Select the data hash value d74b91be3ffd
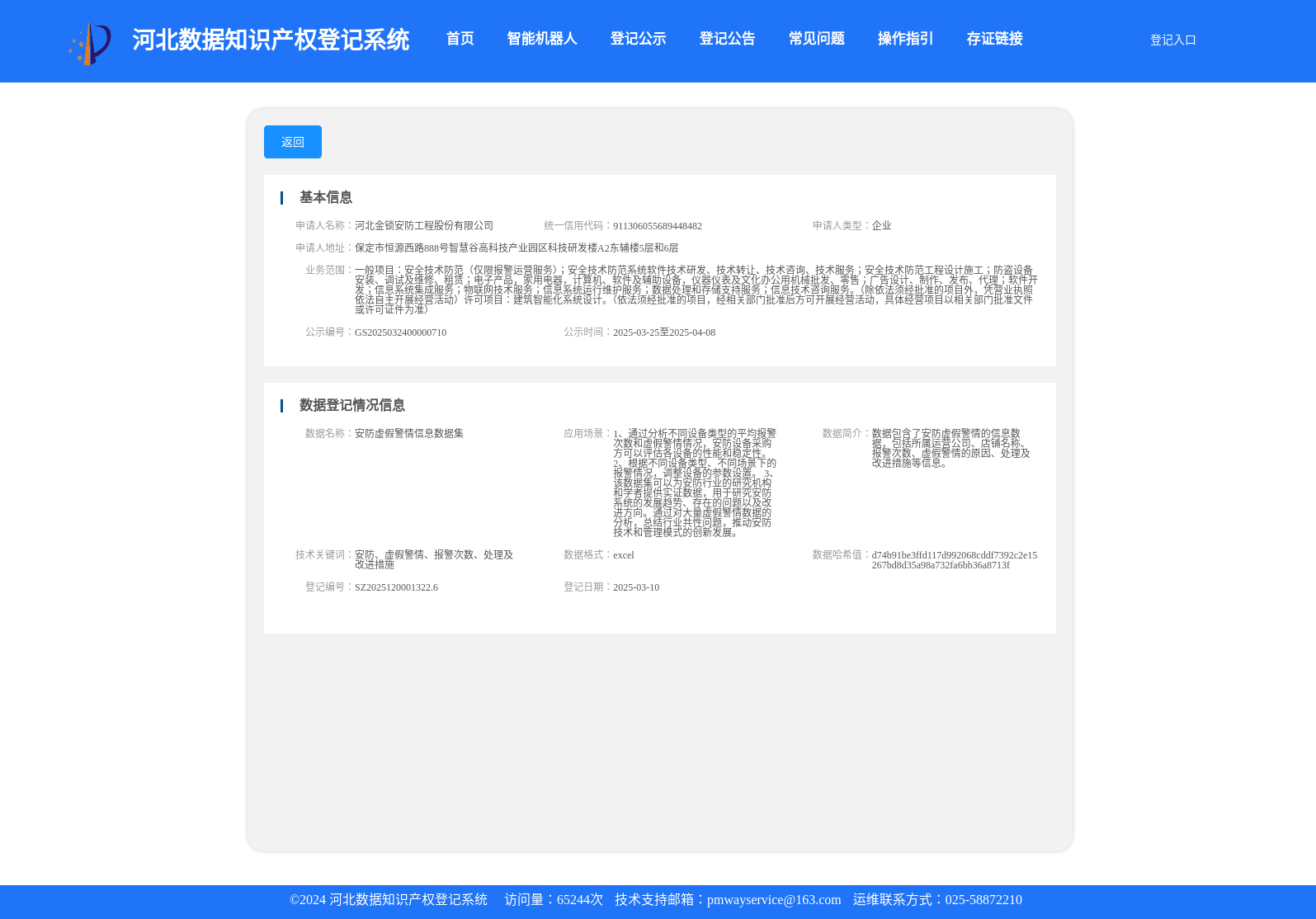 click(x=955, y=560)
